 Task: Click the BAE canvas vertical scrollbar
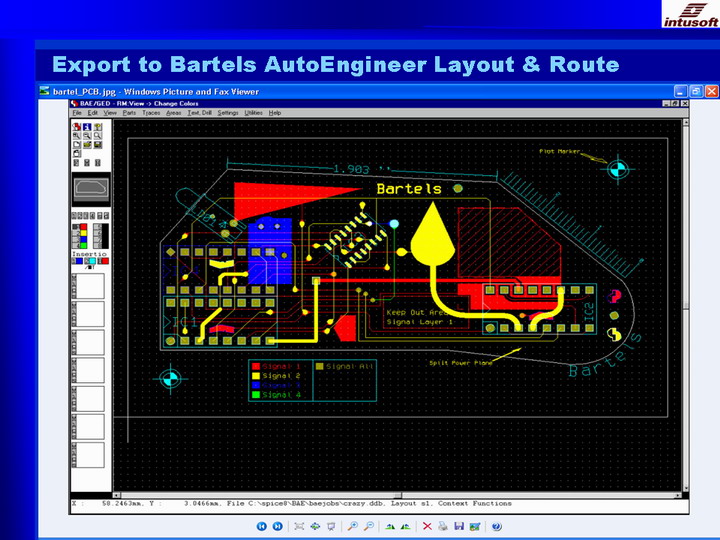pos(686,306)
